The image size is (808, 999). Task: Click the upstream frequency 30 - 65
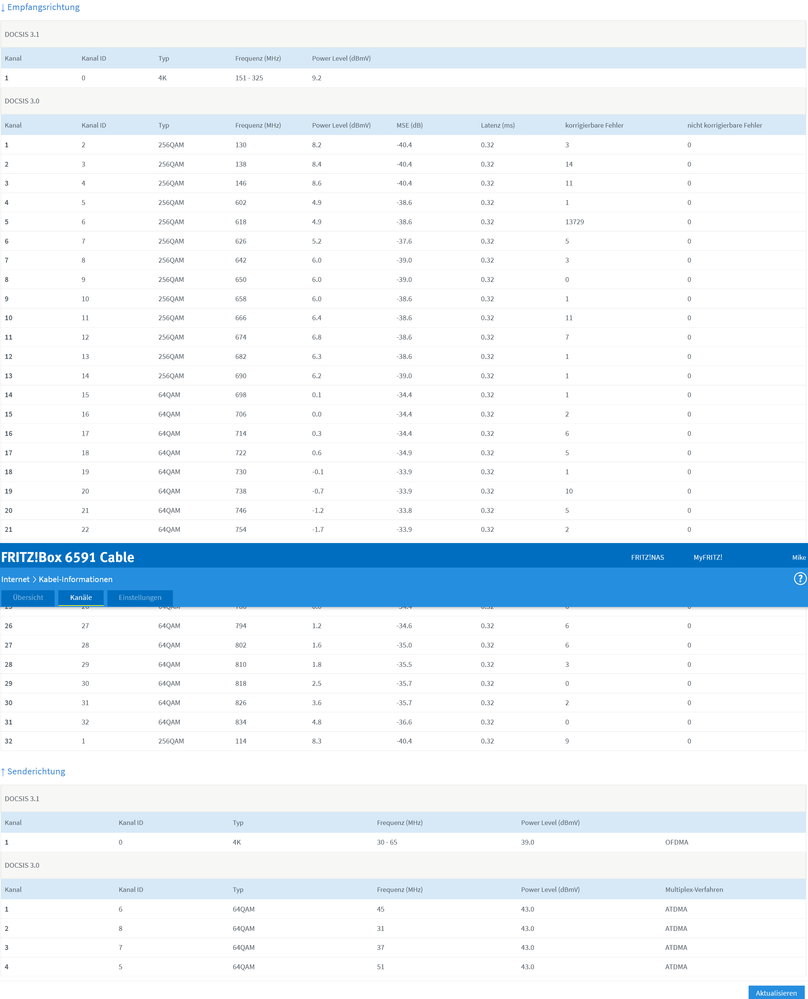click(x=387, y=842)
